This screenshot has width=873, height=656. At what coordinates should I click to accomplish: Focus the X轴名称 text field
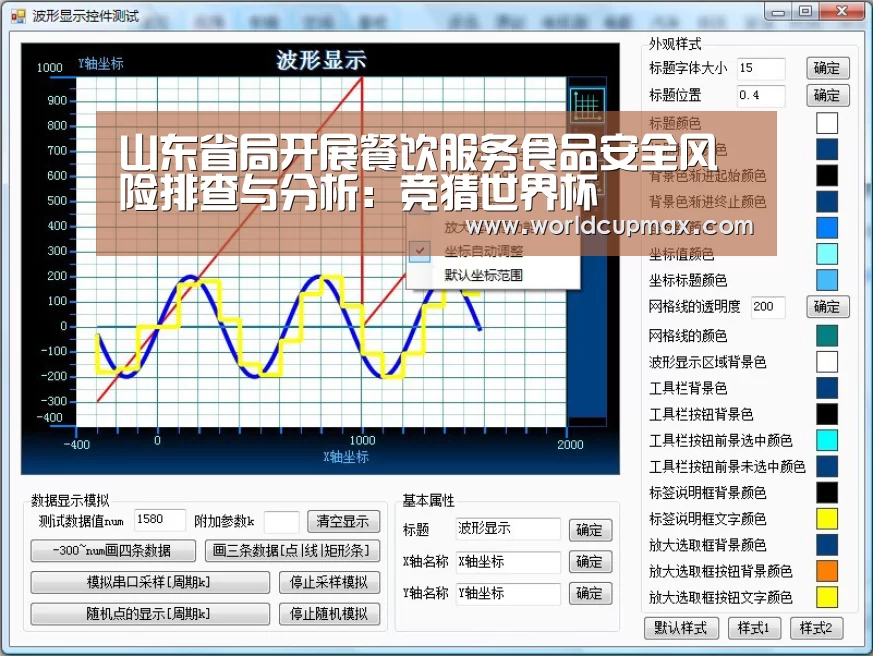pyautogui.click(x=508, y=561)
